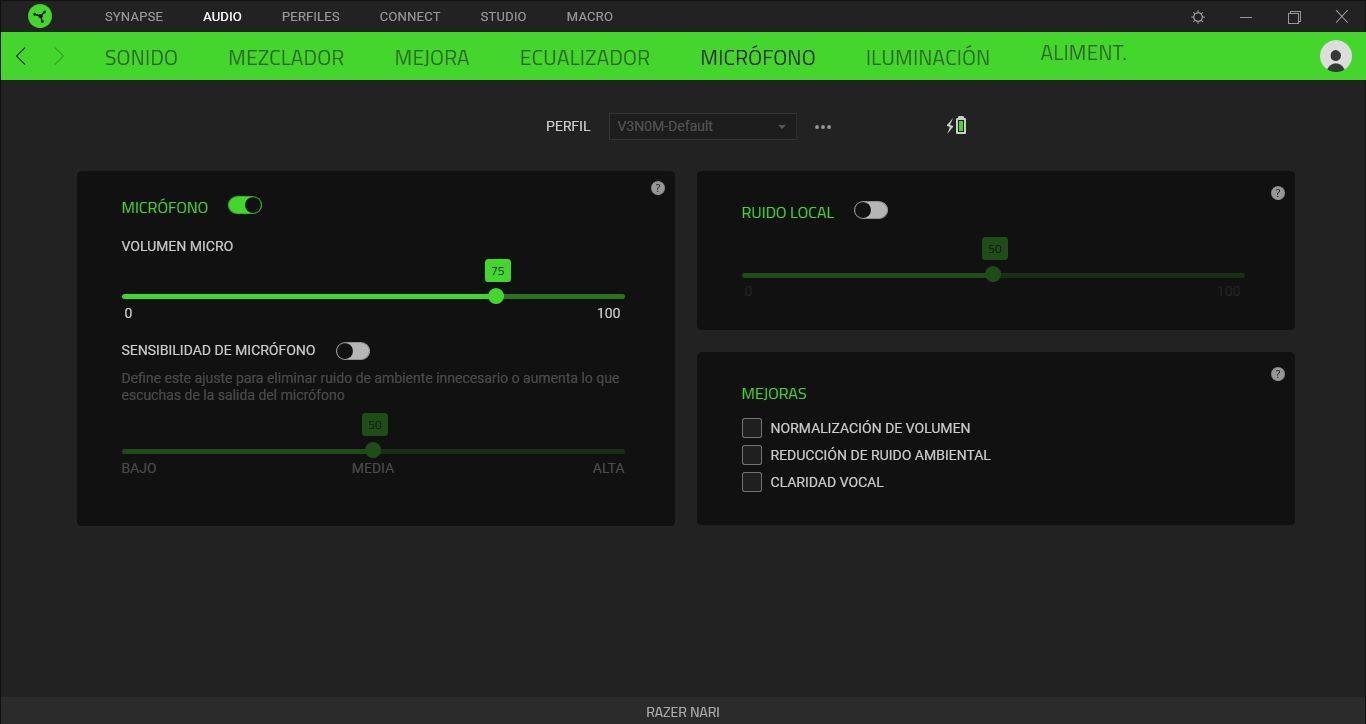The width and height of the screenshot is (1366, 724).
Task: Click the Volumen Micro slider handle
Action: (496, 296)
